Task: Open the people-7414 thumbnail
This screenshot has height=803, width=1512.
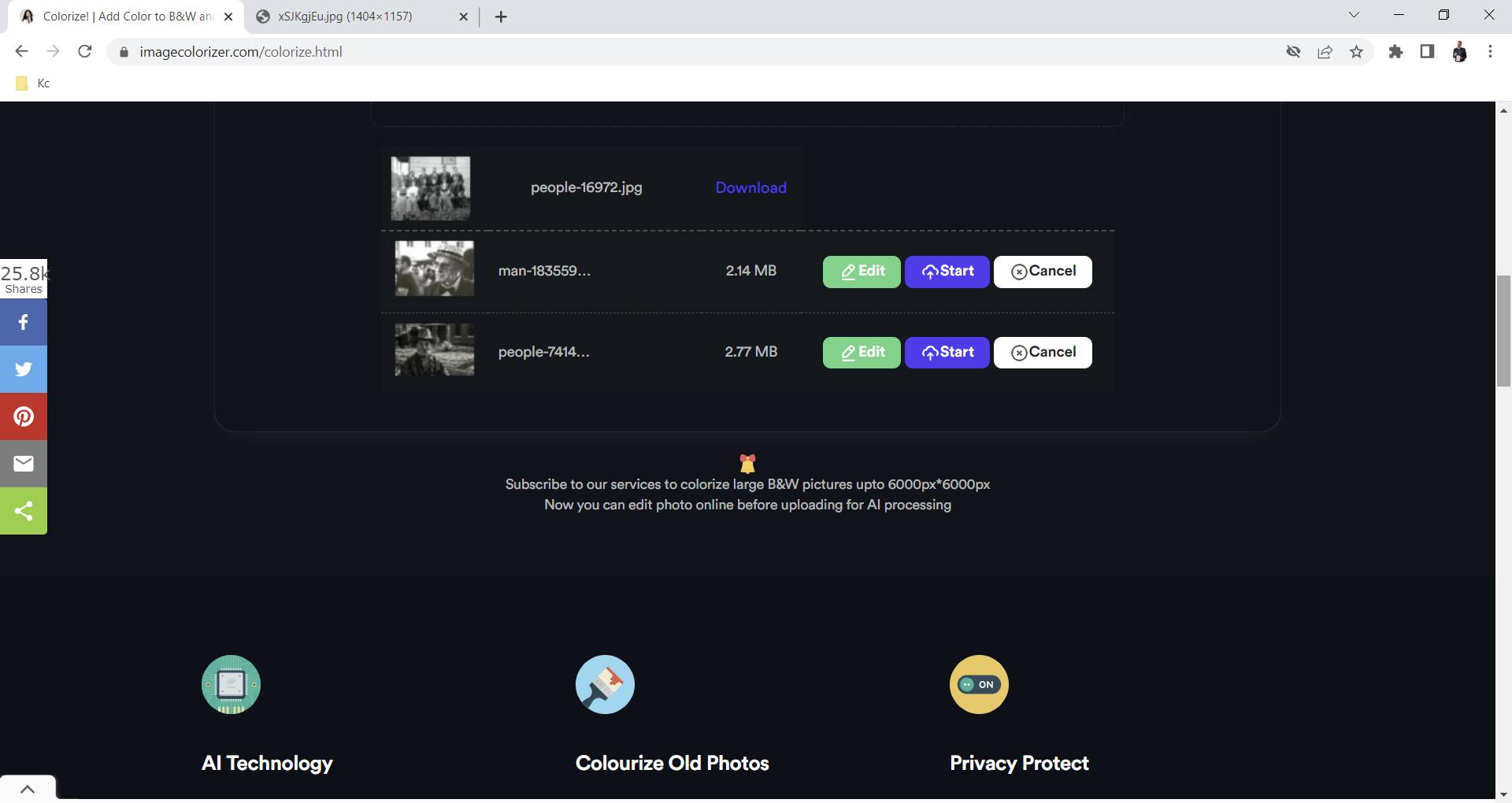Action: [435, 350]
